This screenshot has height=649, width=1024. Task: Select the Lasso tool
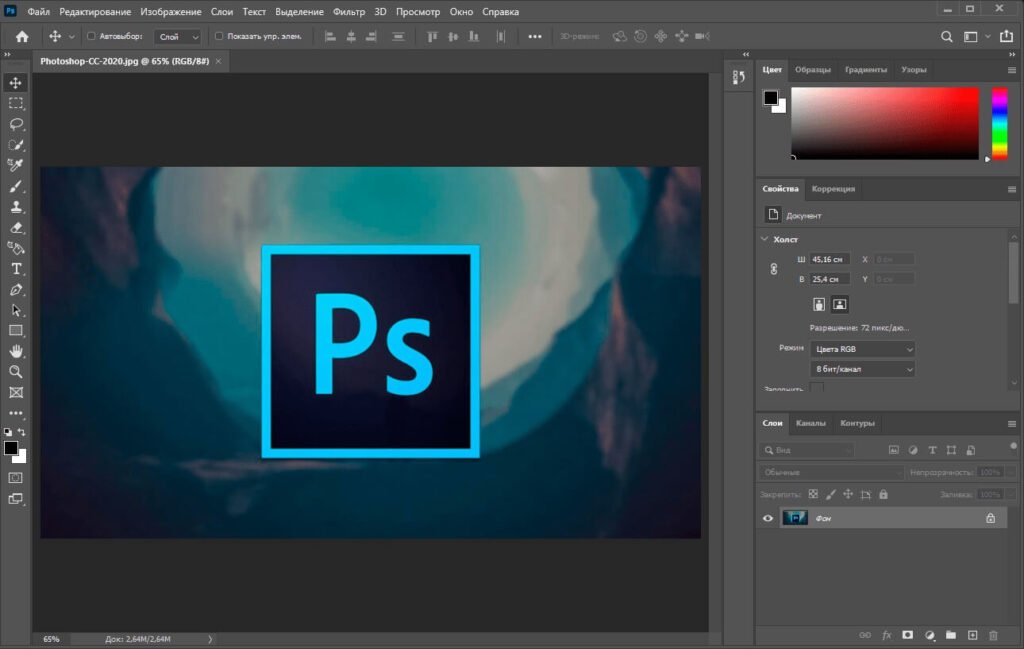pos(16,124)
